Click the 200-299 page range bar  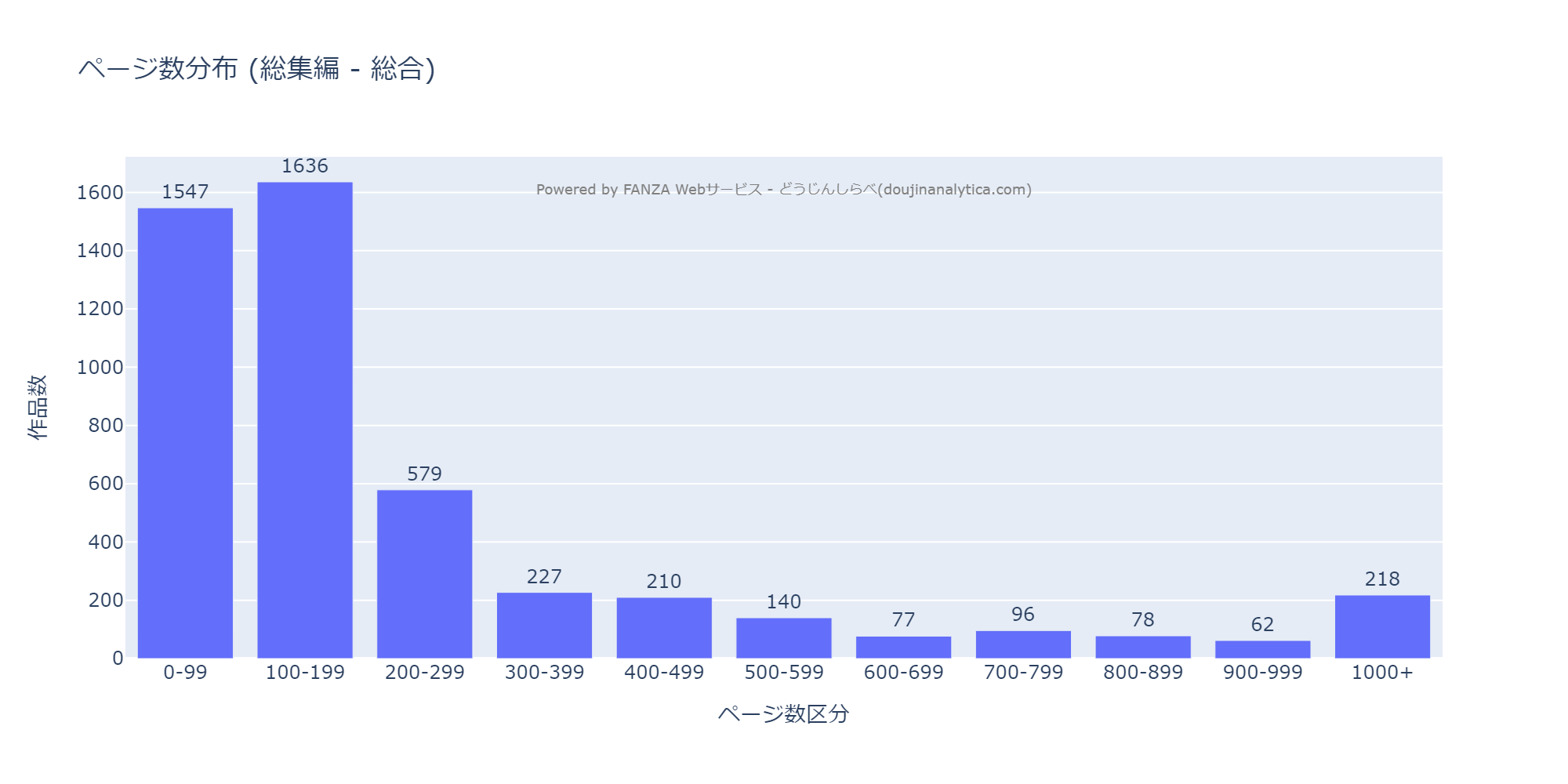coord(424,574)
